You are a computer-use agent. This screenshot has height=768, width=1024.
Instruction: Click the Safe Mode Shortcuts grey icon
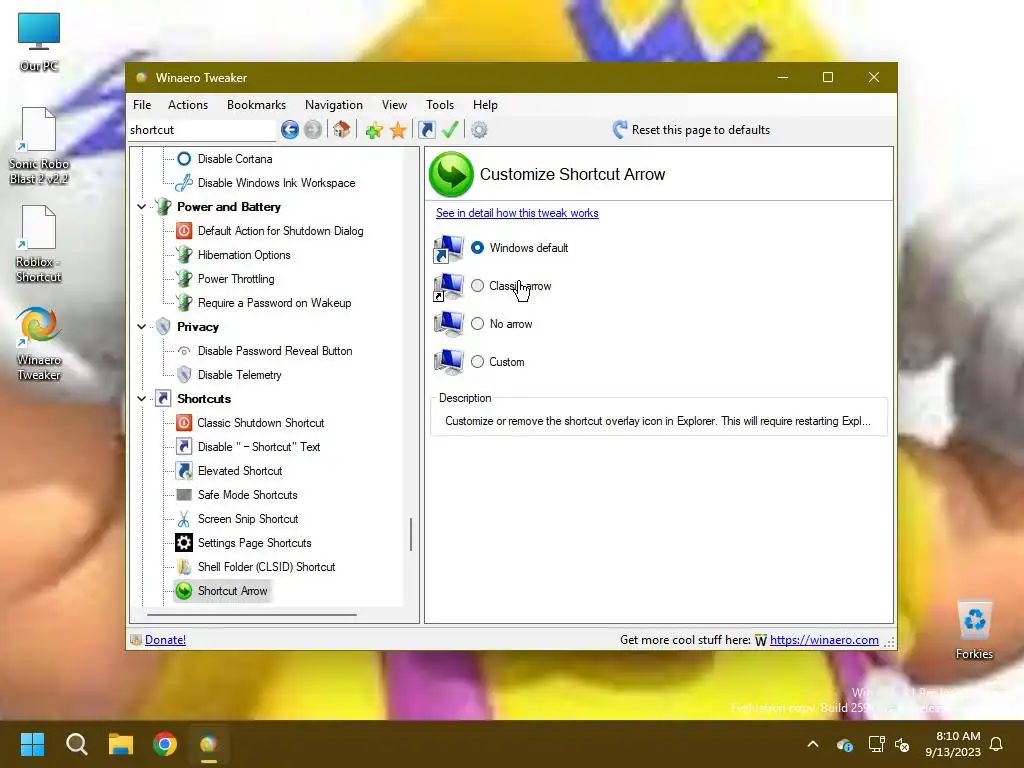tap(184, 495)
